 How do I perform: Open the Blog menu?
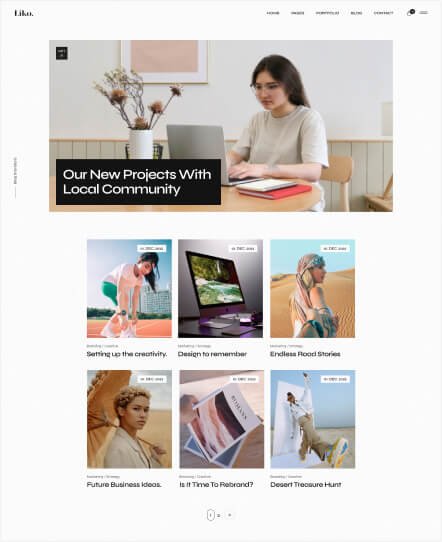coord(356,13)
